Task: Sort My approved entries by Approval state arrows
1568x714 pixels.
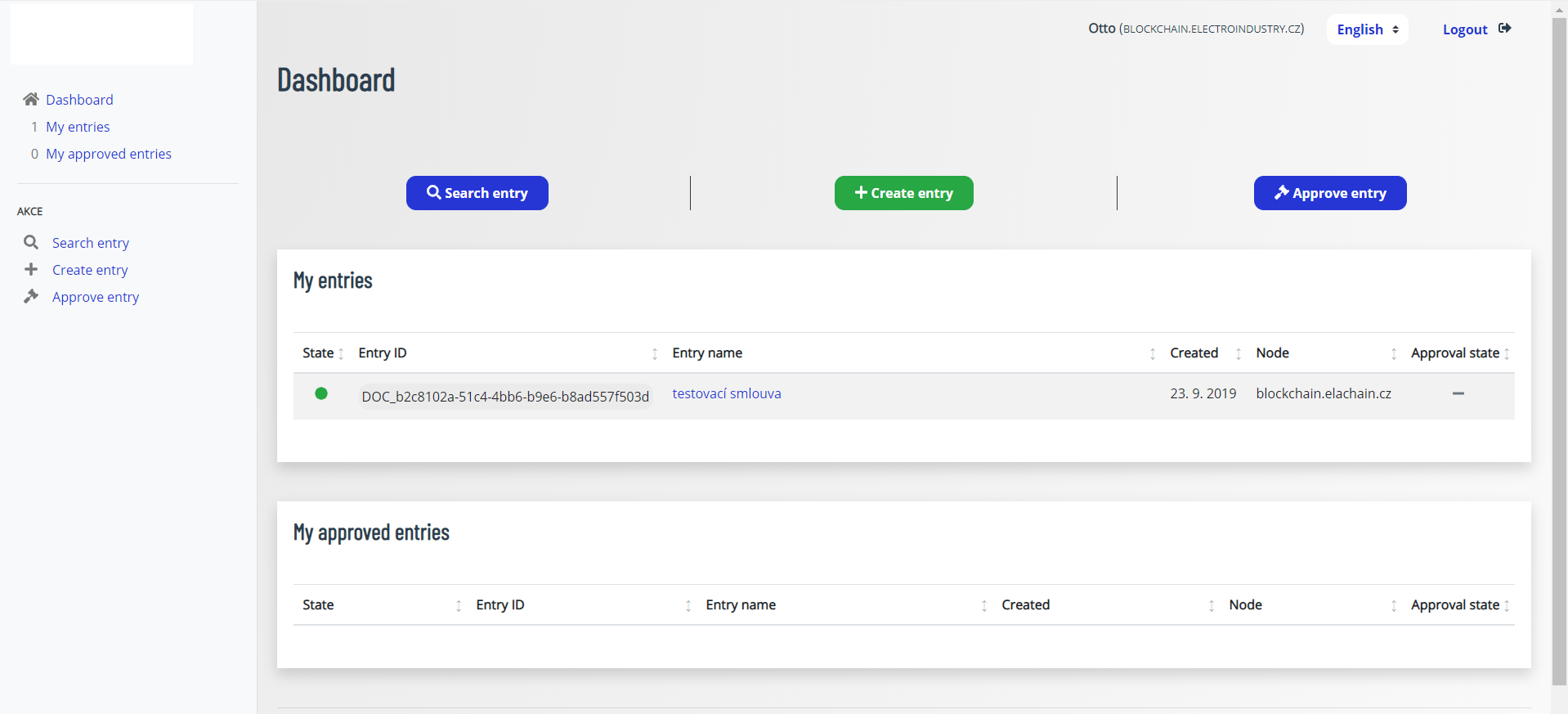Action: point(1507,605)
